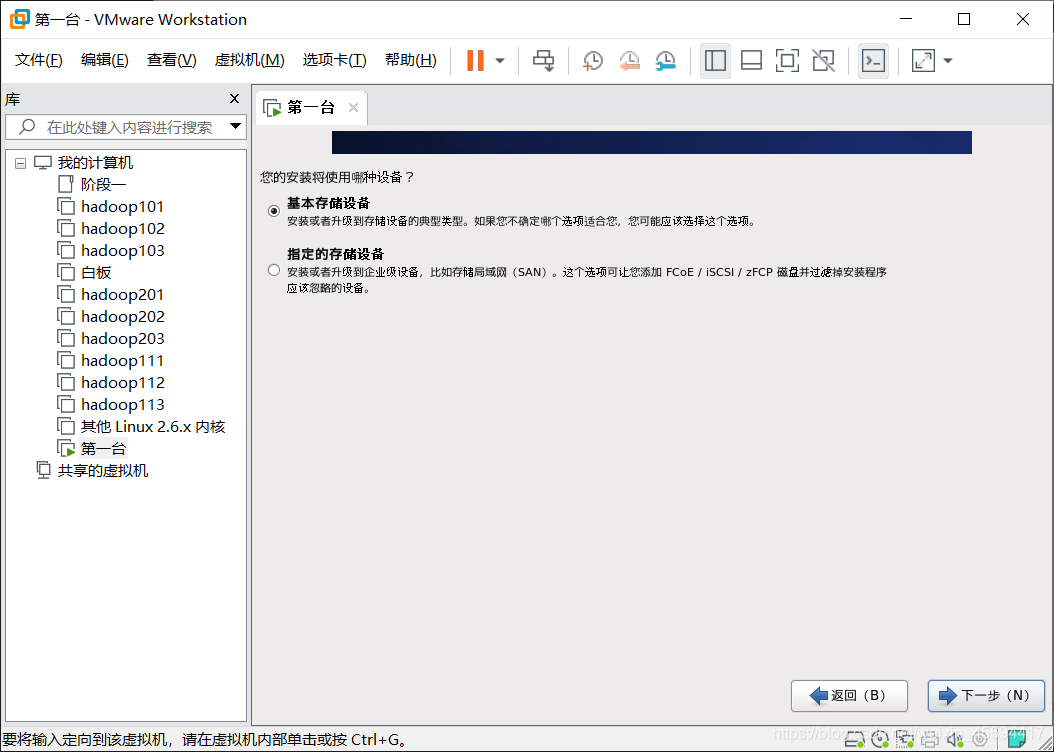Open the power options dropdown arrow

pyautogui.click(x=500, y=60)
